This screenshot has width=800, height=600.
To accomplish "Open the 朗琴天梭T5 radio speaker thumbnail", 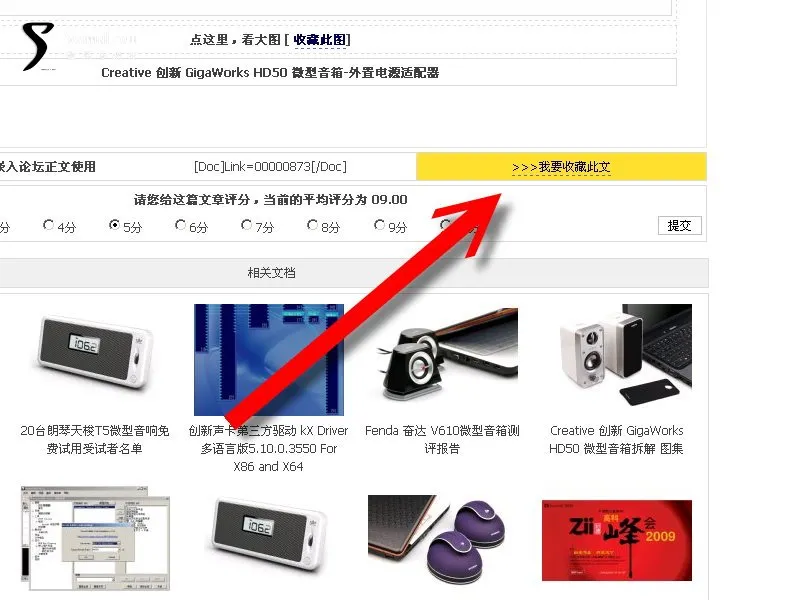I will [x=95, y=353].
